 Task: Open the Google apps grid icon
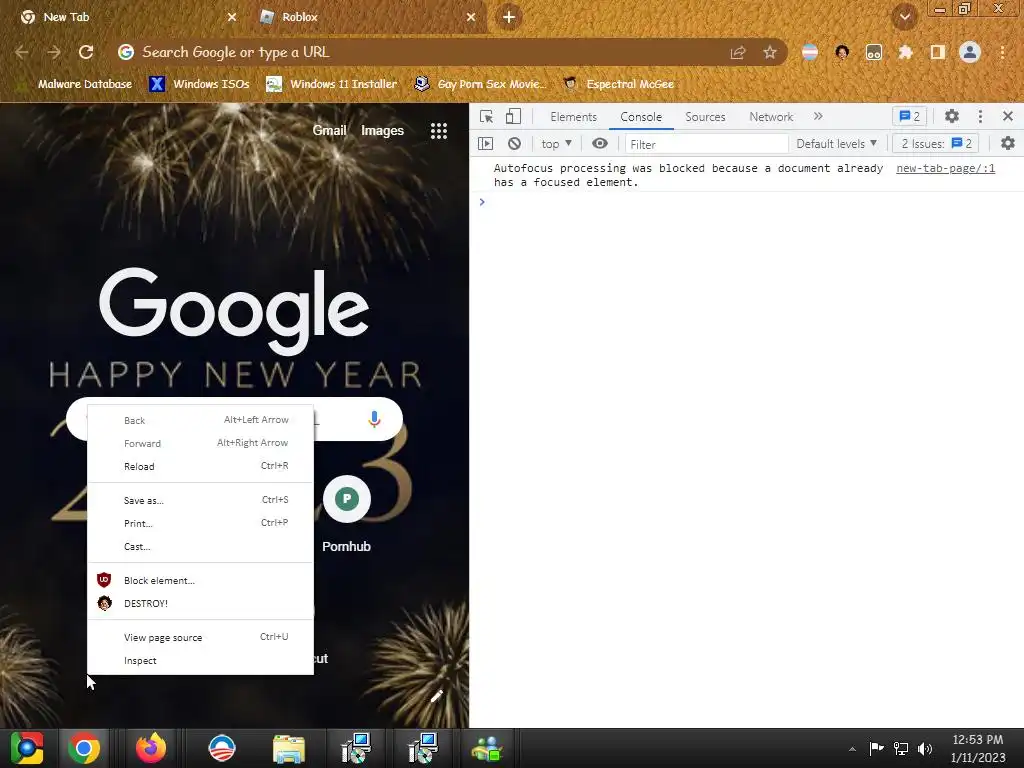[x=439, y=131]
